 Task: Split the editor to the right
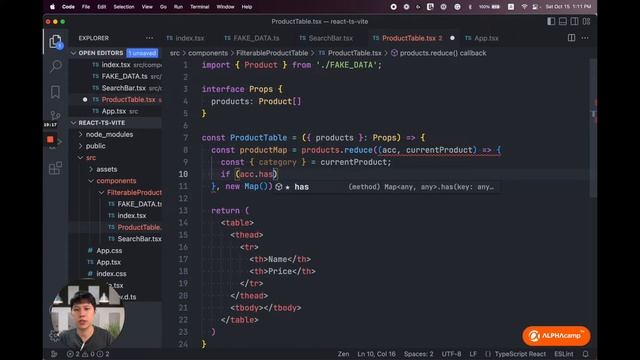(x=571, y=38)
